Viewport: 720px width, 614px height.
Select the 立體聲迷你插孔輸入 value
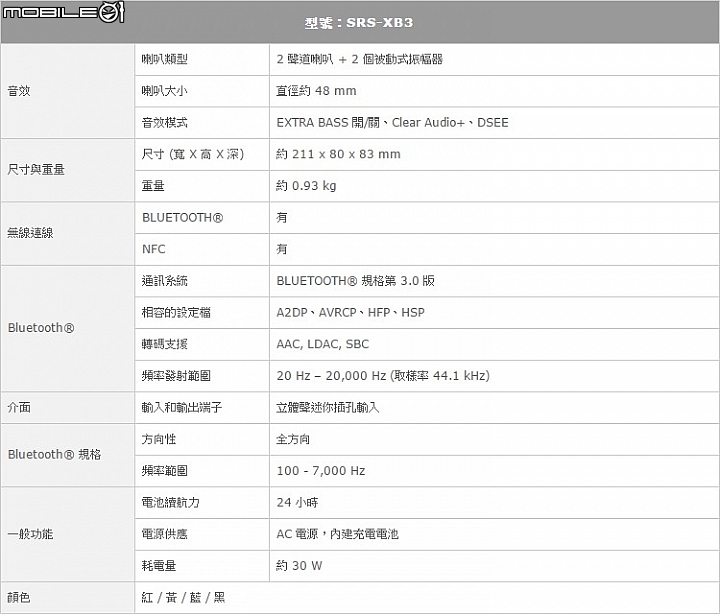point(328,408)
